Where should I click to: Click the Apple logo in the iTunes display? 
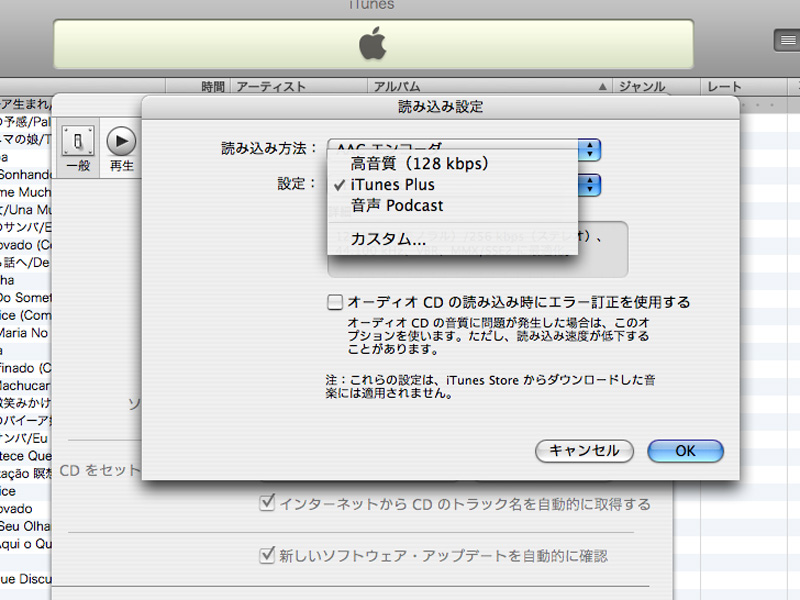click(x=372, y=44)
